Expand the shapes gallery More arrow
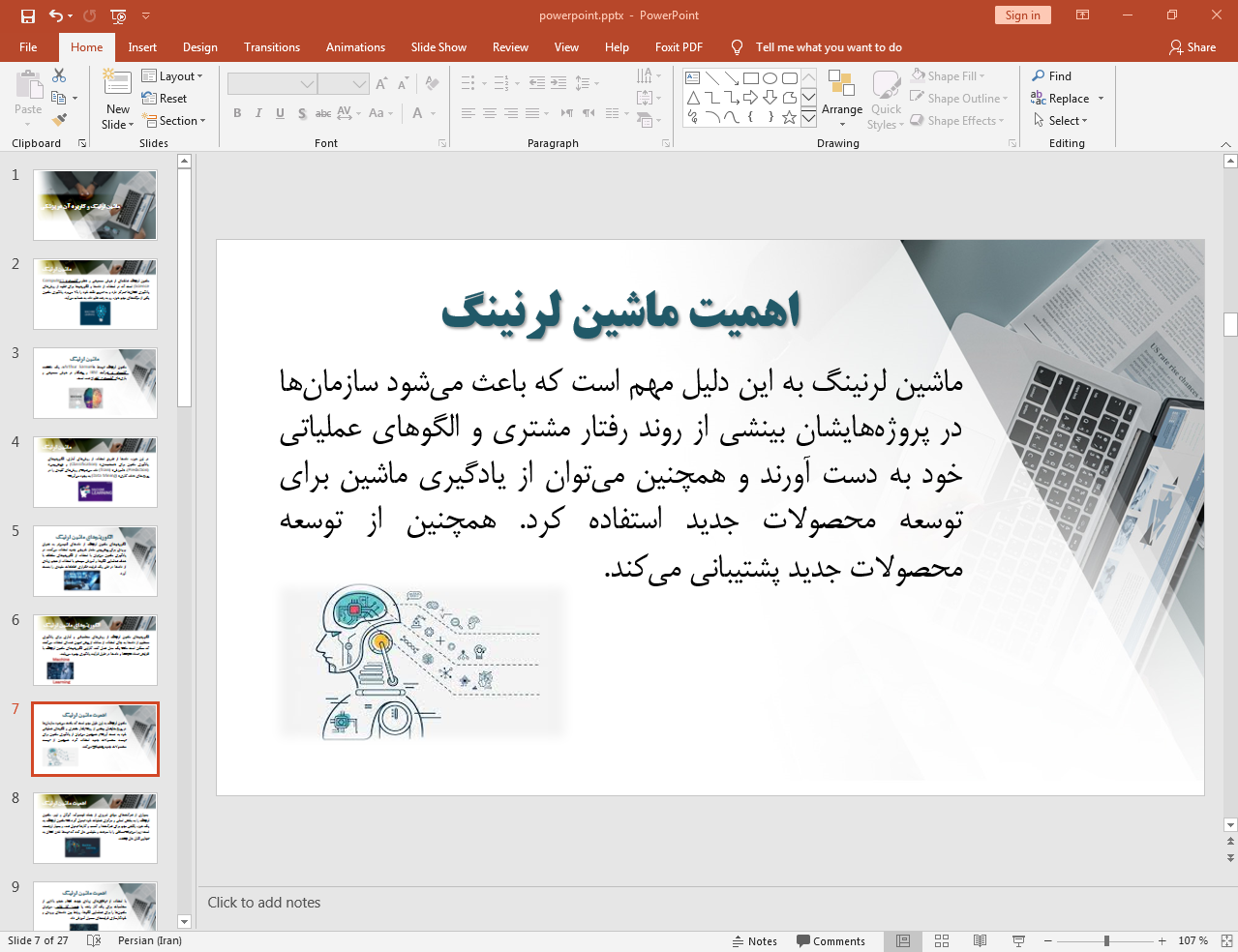 (x=809, y=118)
